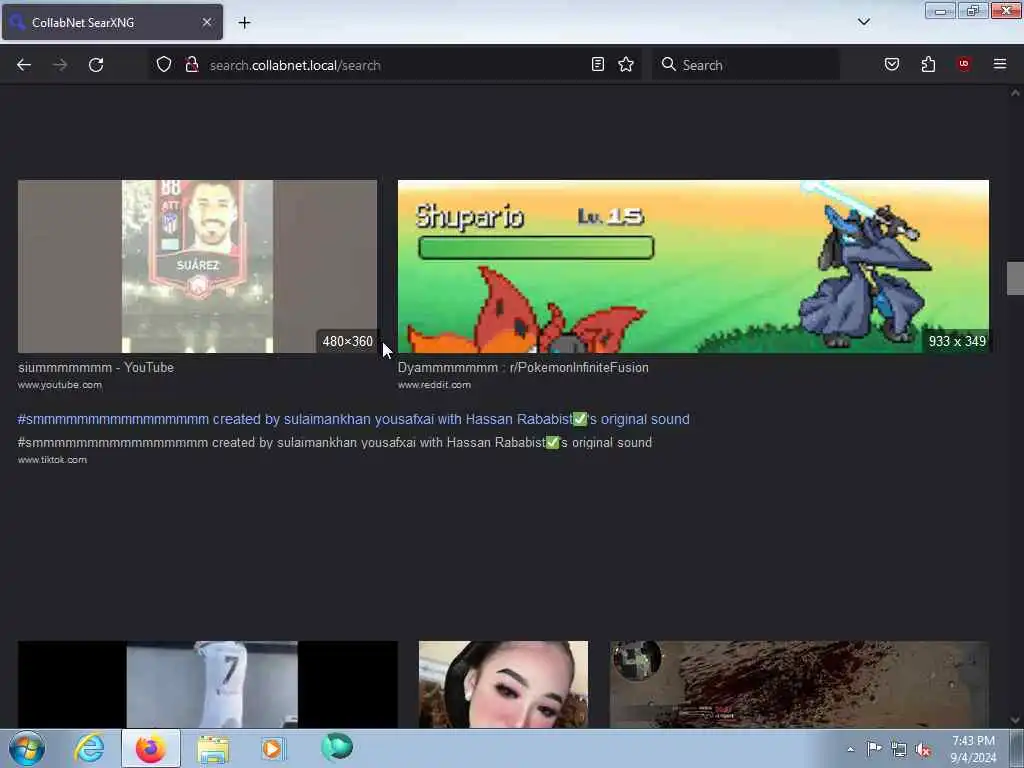Click the muted volume tray icon
Viewport: 1024px width, 768px height.
[923, 750]
